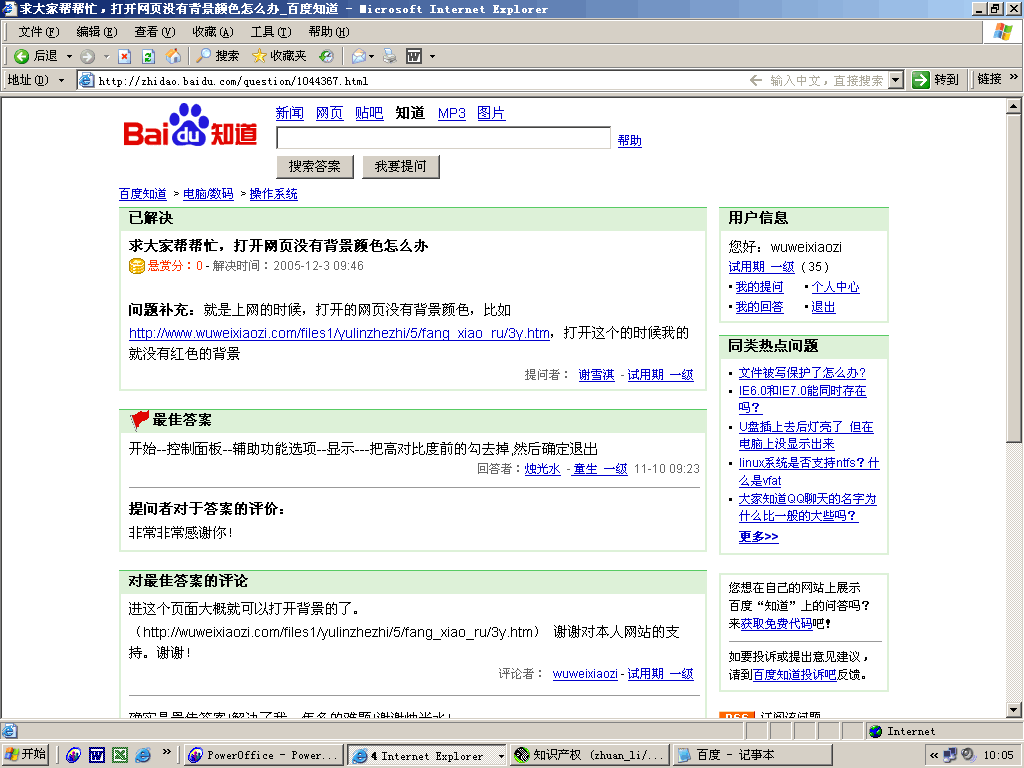Expand the Edit with Word dropdown arrow
The height and width of the screenshot is (768, 1024).
tap(432, 57)
